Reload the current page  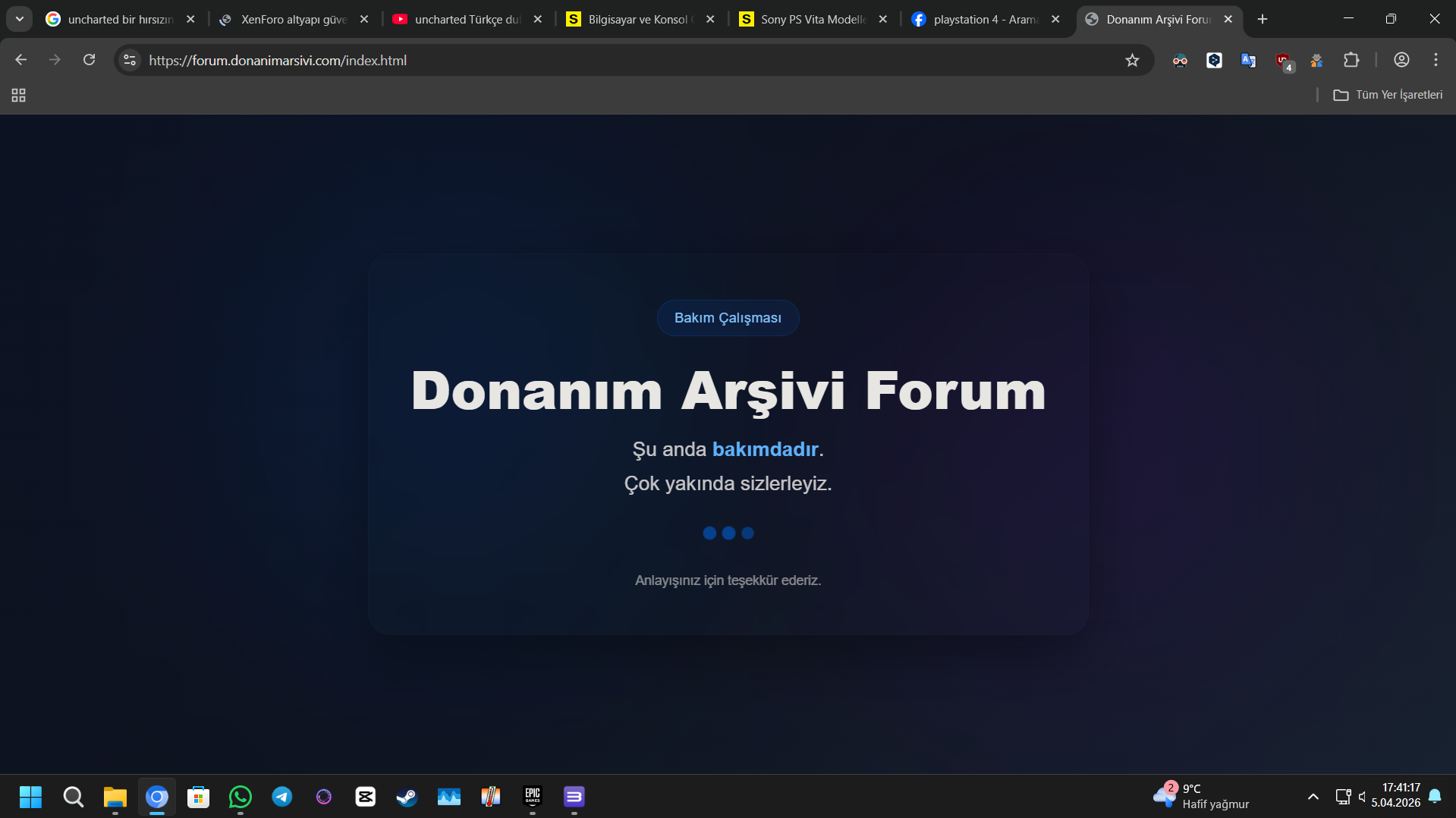89,60
